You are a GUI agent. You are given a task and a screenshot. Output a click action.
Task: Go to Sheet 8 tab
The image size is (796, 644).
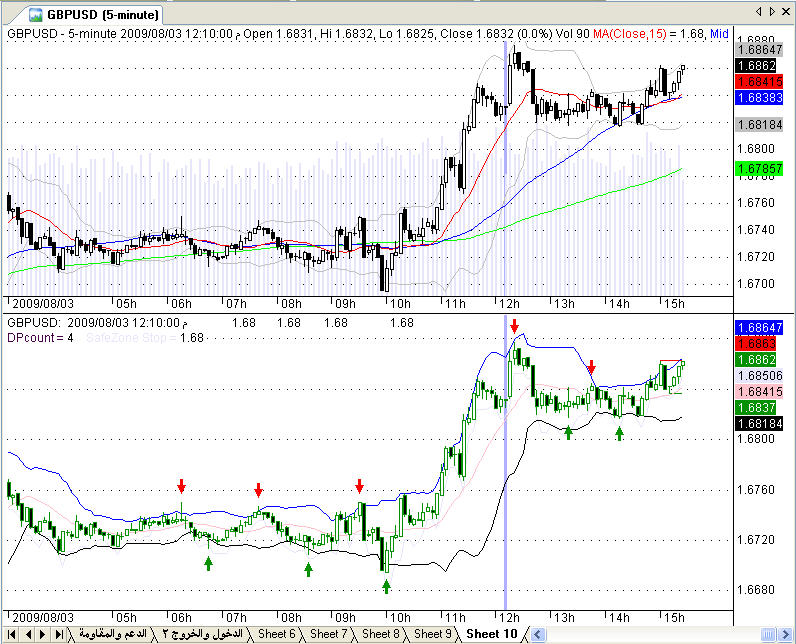click(380, 634)
